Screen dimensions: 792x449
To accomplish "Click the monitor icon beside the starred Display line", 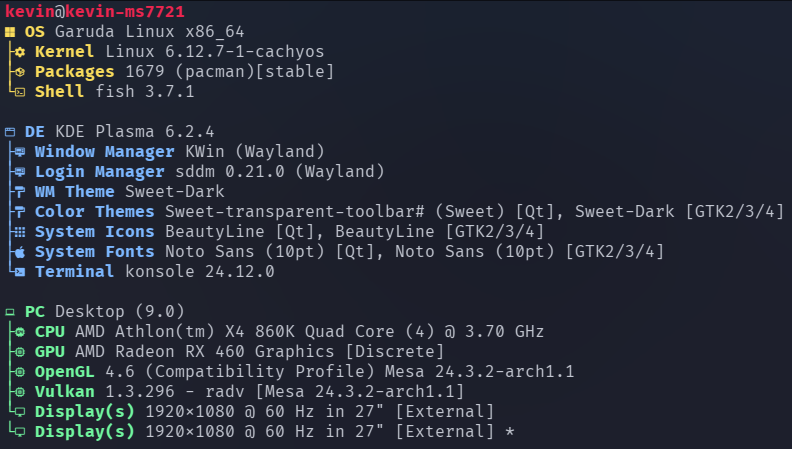I will pos(20,432).
